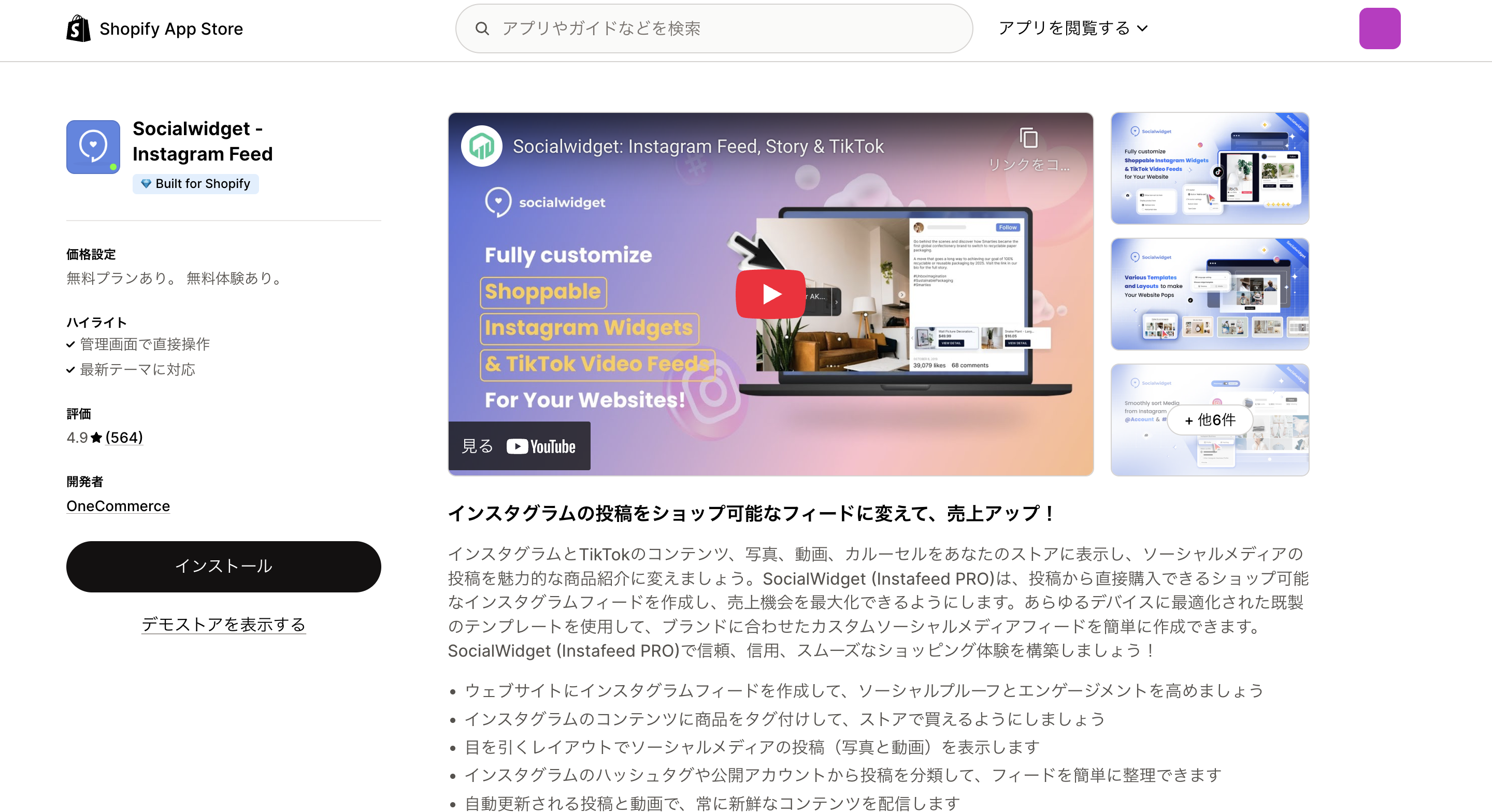This screenshot has width=1492, height=812.
Task: Click the インストール button
Action: coord(224,567)
